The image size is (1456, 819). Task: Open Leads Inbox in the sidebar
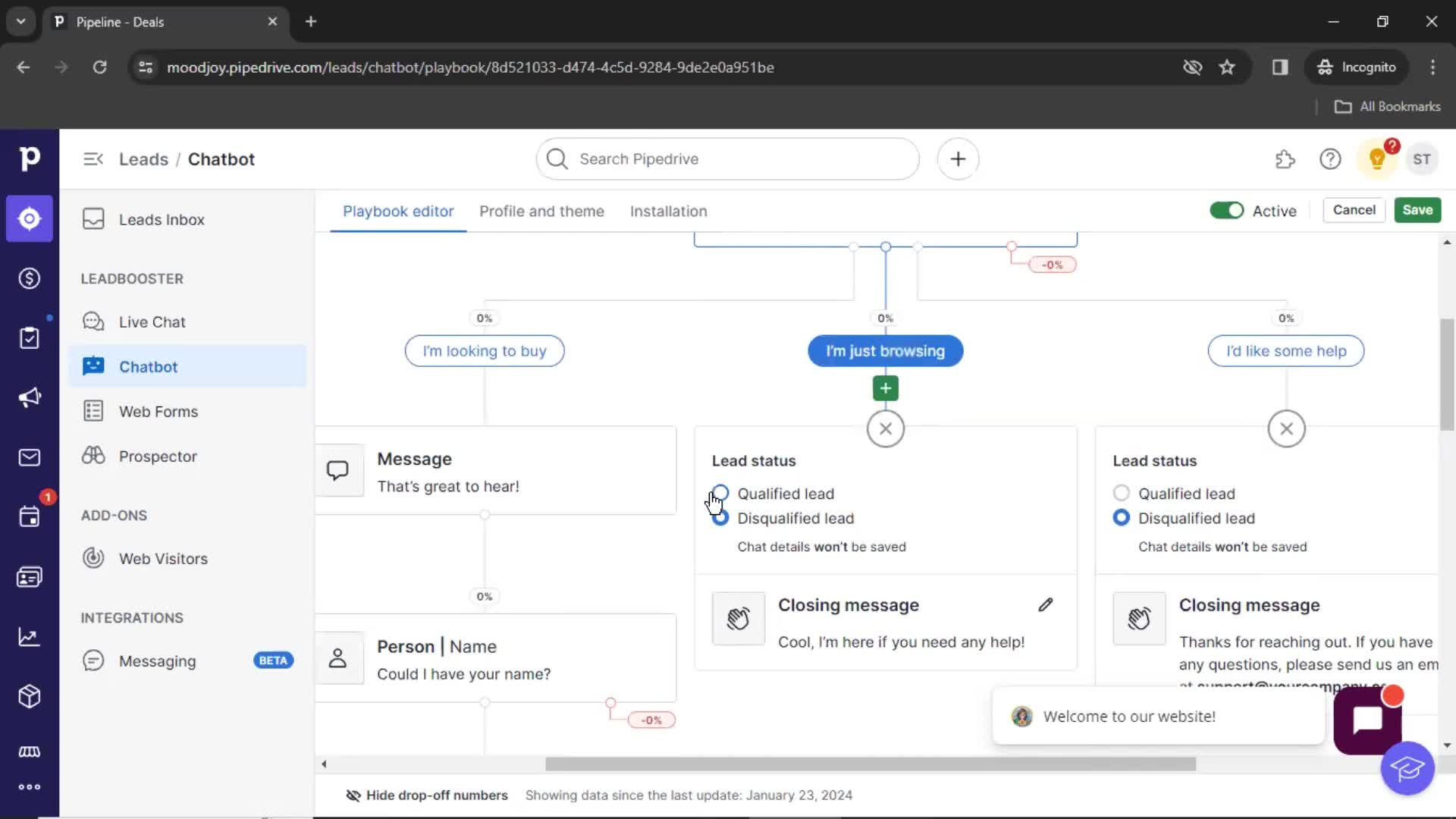pos(187,220)
